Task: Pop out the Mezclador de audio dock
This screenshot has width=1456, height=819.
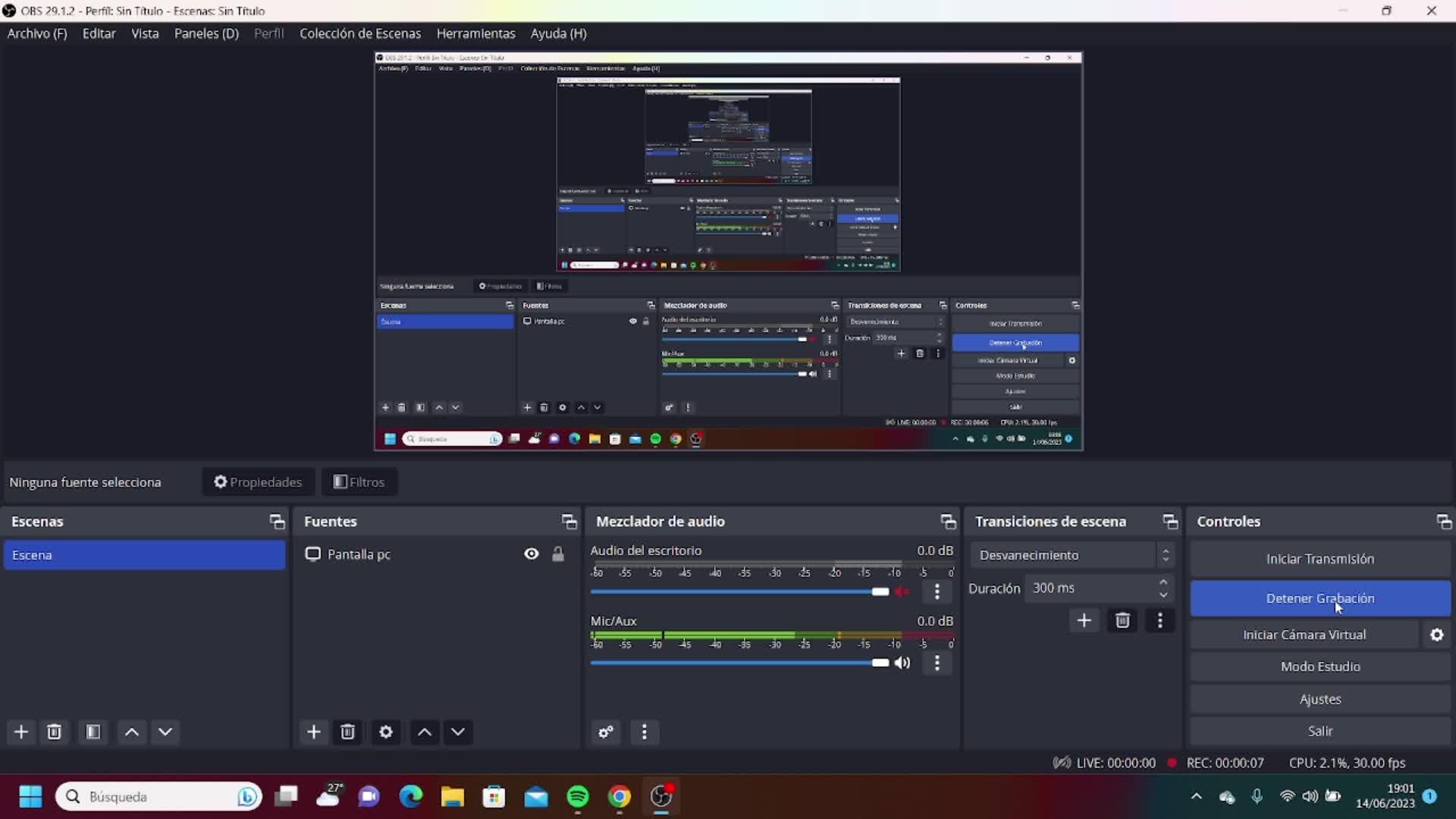Action: click(948, 522)
